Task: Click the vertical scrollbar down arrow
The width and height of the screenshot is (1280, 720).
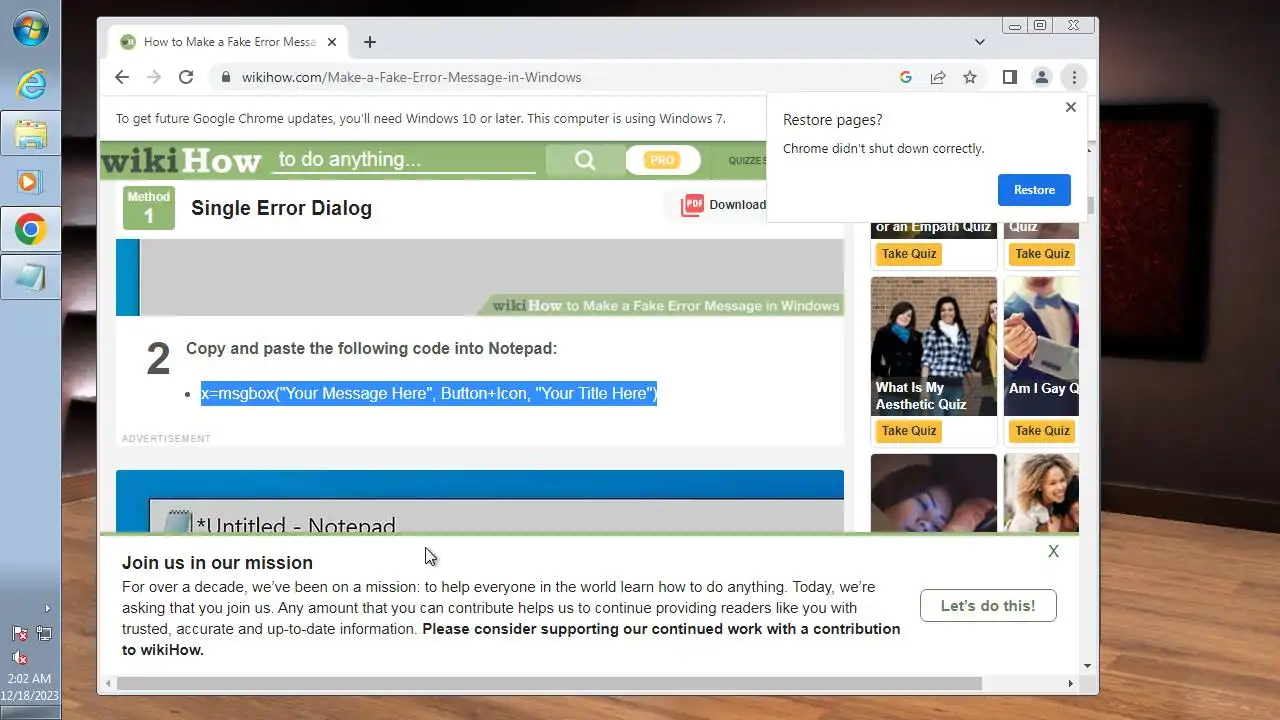Action: (1088, 666)
